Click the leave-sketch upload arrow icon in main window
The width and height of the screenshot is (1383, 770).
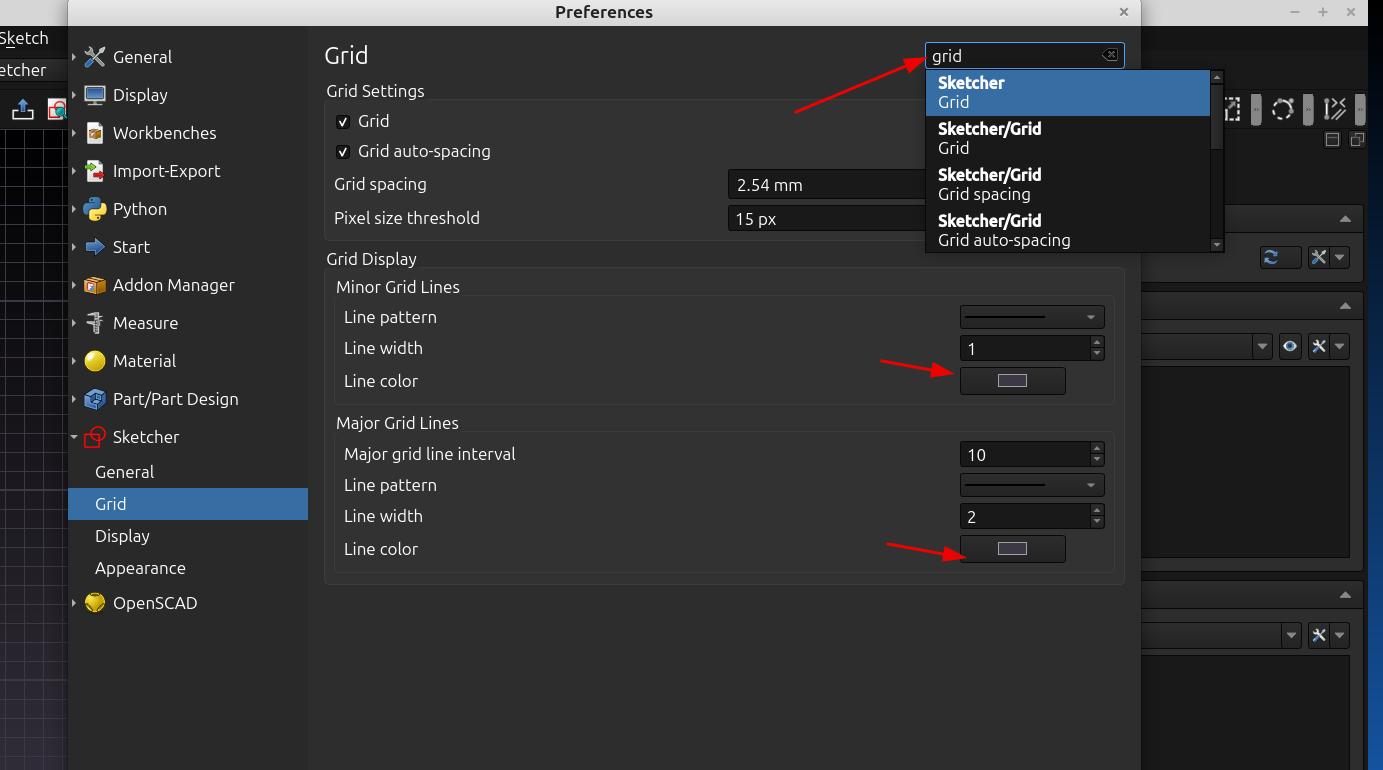click(x=23, y=109)
